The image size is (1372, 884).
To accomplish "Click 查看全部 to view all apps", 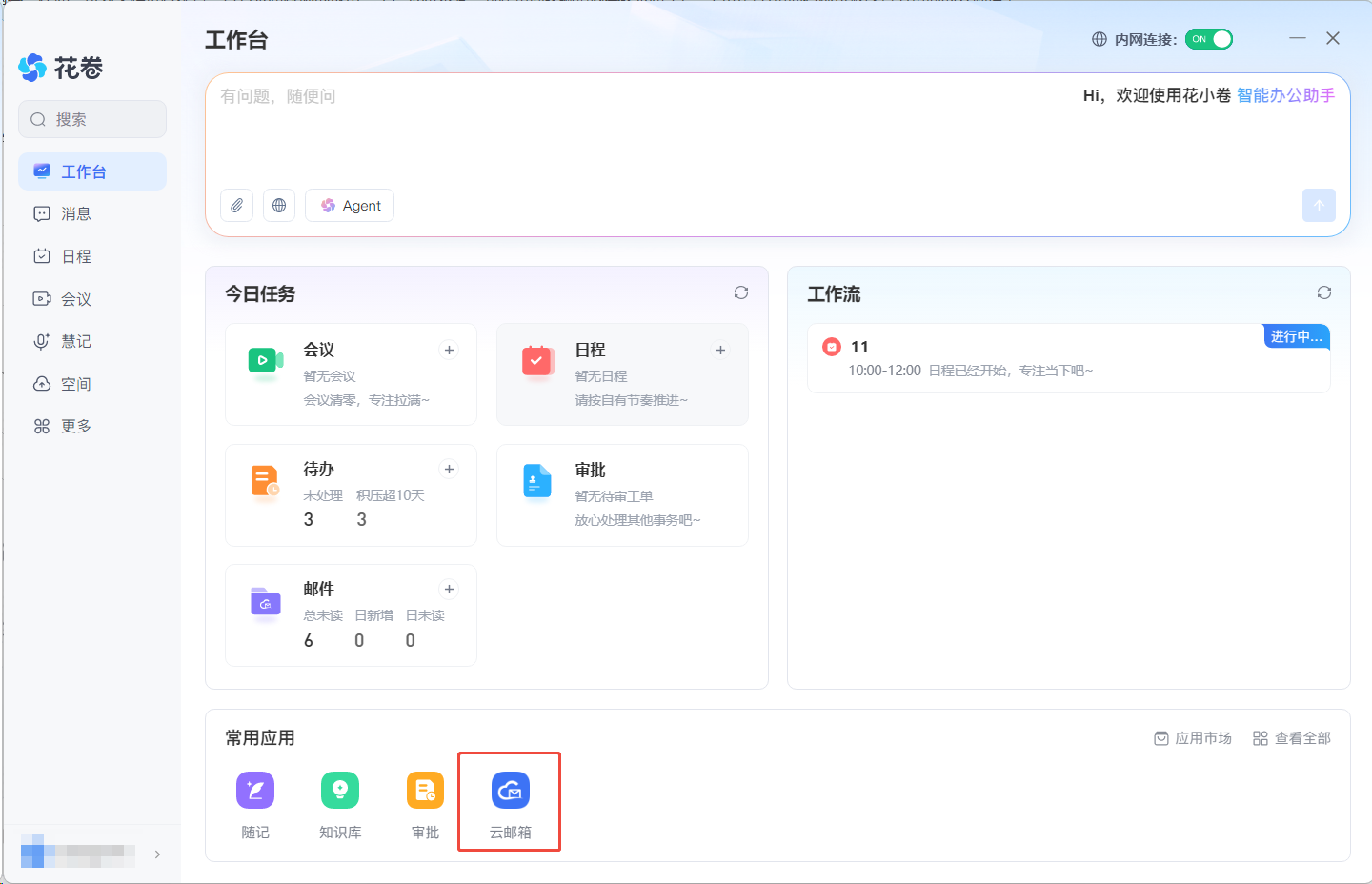I will click(x=1292, y=738).
